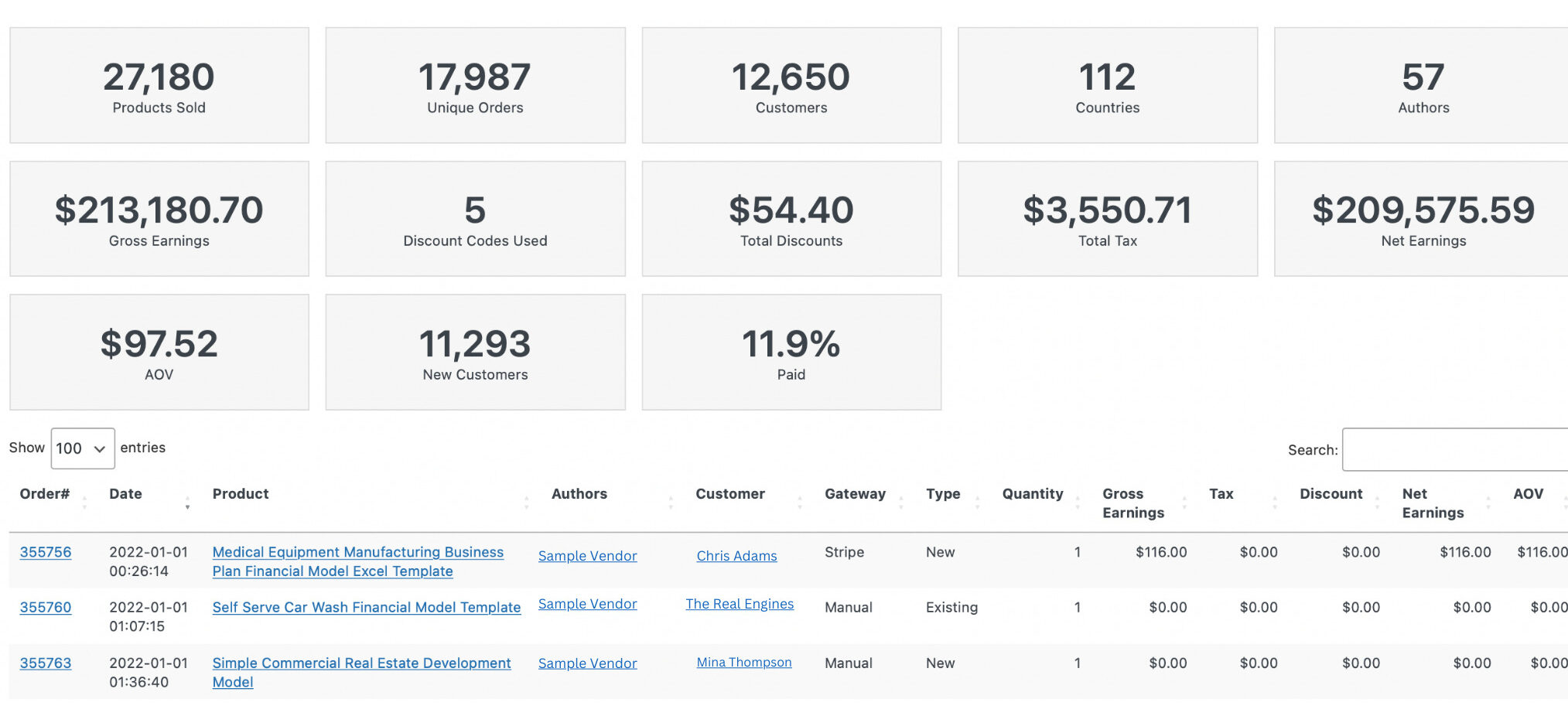This screenshot has height=716, width=1568.
Task: Sort table by Order# column header
Action: tap(45, 494)
